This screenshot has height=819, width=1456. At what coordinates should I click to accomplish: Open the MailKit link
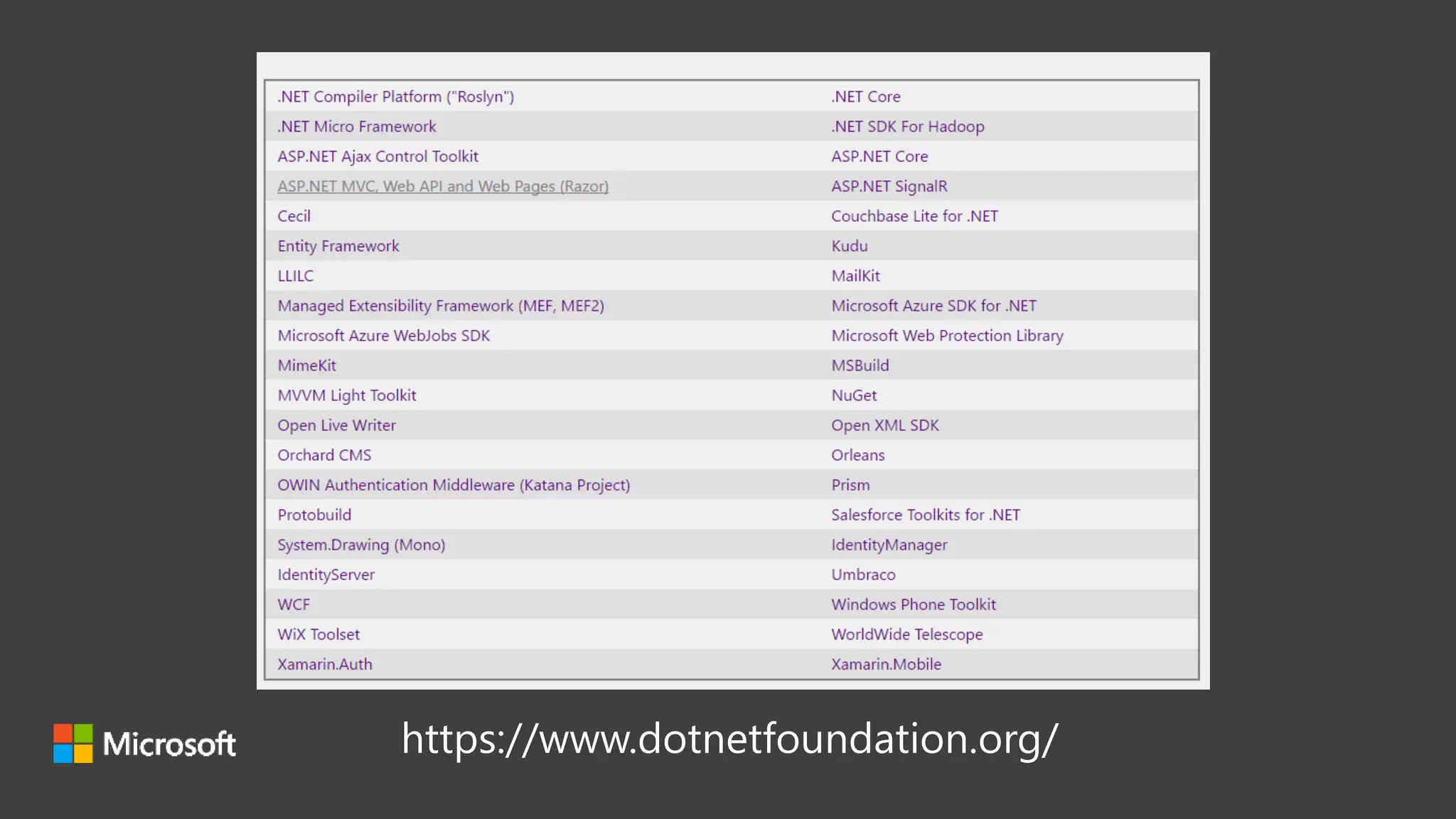[855, 276]
